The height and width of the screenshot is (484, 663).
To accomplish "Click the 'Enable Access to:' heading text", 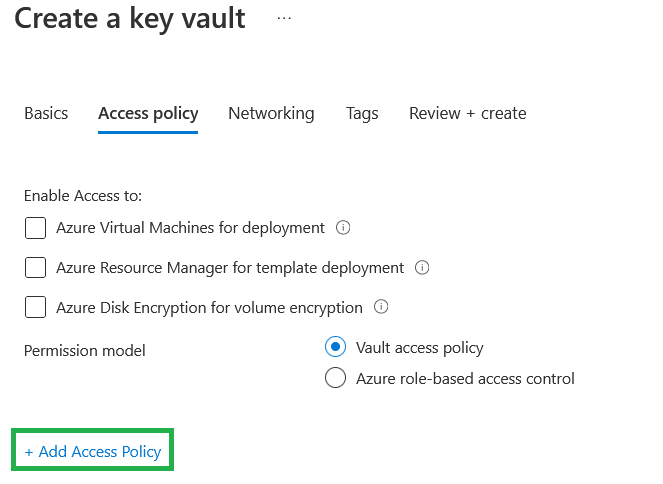I will click(83, 196).
